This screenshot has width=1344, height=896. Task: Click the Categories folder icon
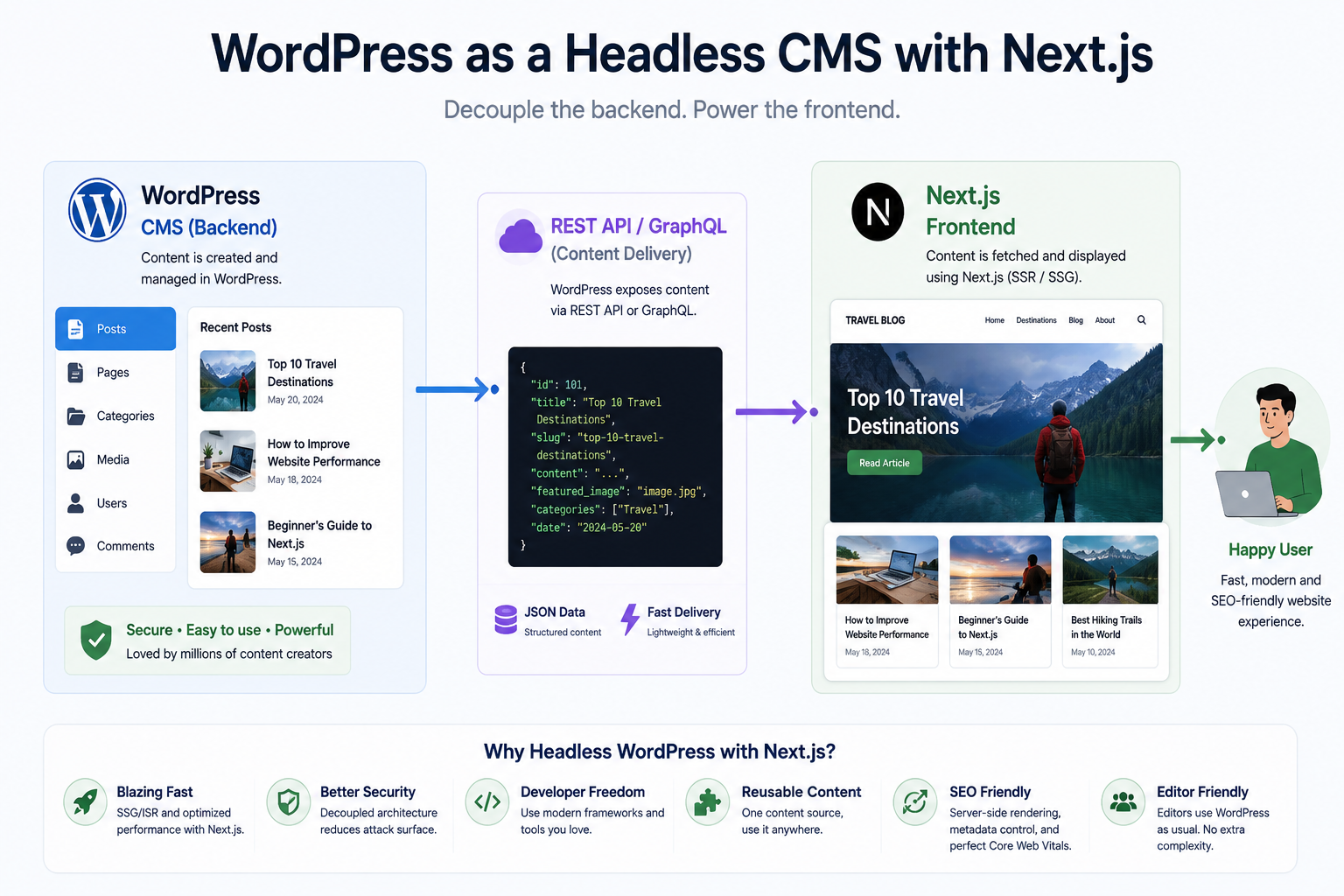click(76, 416)
